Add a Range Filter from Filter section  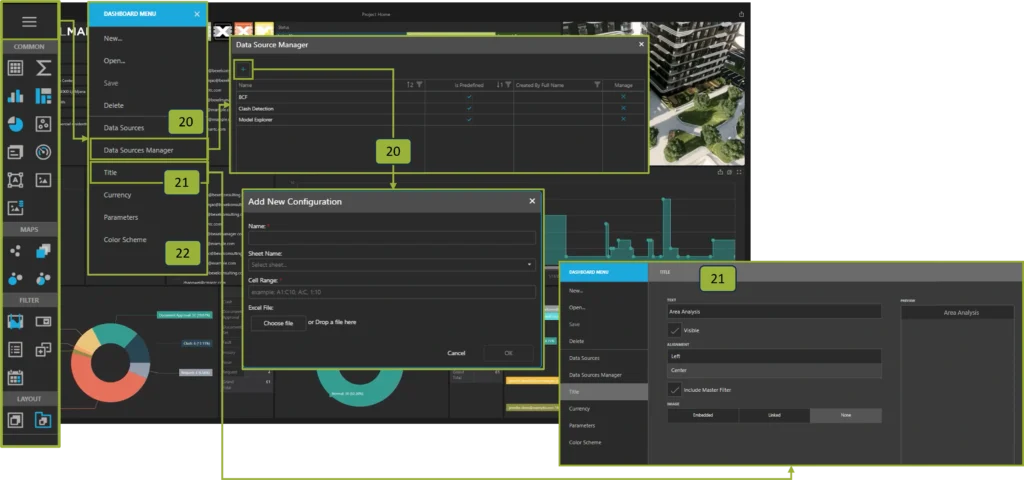coord(16,321)
